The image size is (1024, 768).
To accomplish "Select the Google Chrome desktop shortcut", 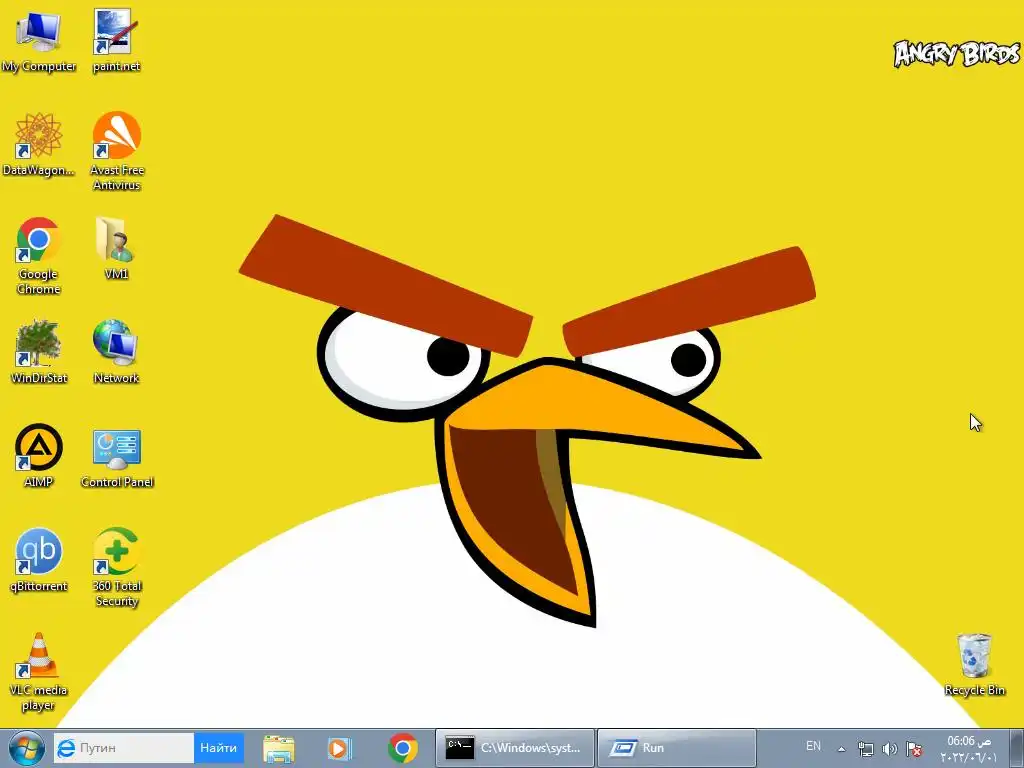I will (39, 255).
